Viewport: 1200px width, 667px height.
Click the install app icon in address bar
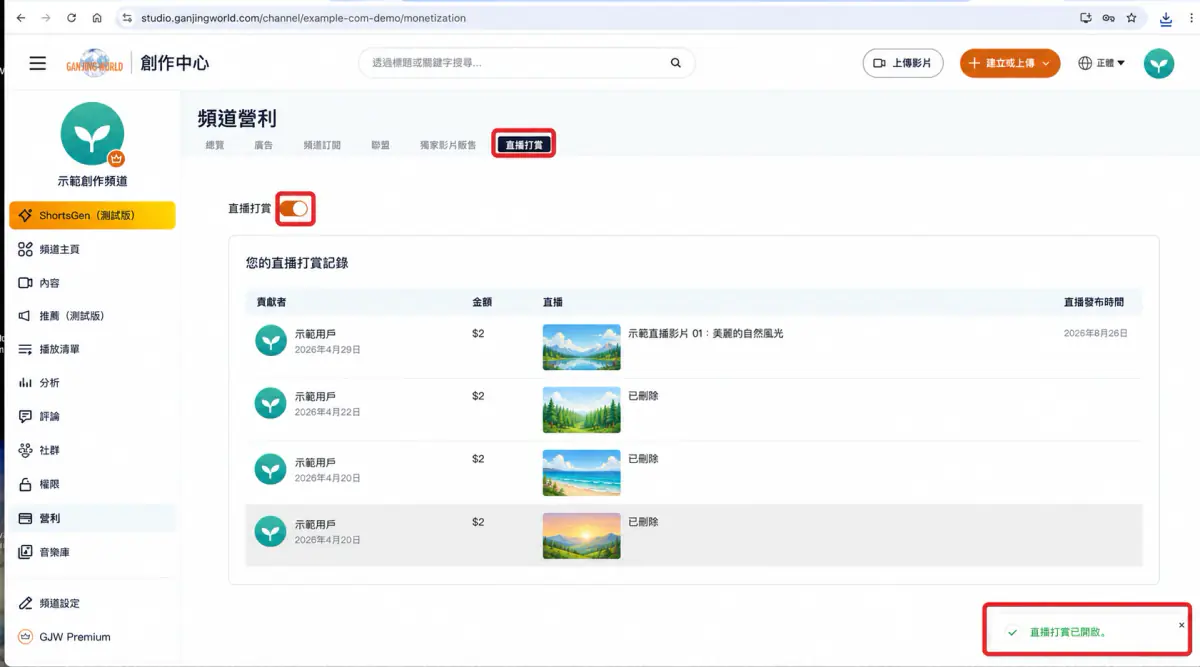(x=1086, y=18)
